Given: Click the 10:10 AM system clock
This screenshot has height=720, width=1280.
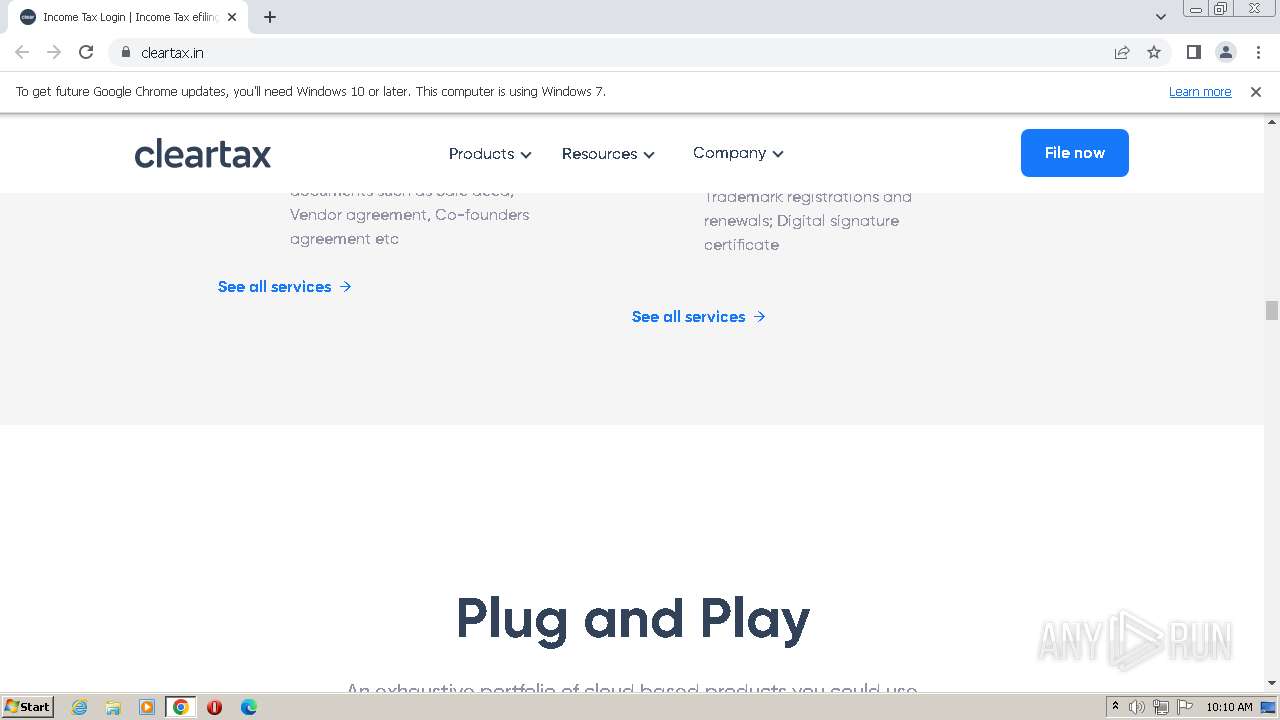Looking at the screenshot, I should click(x=1229, y=707).
